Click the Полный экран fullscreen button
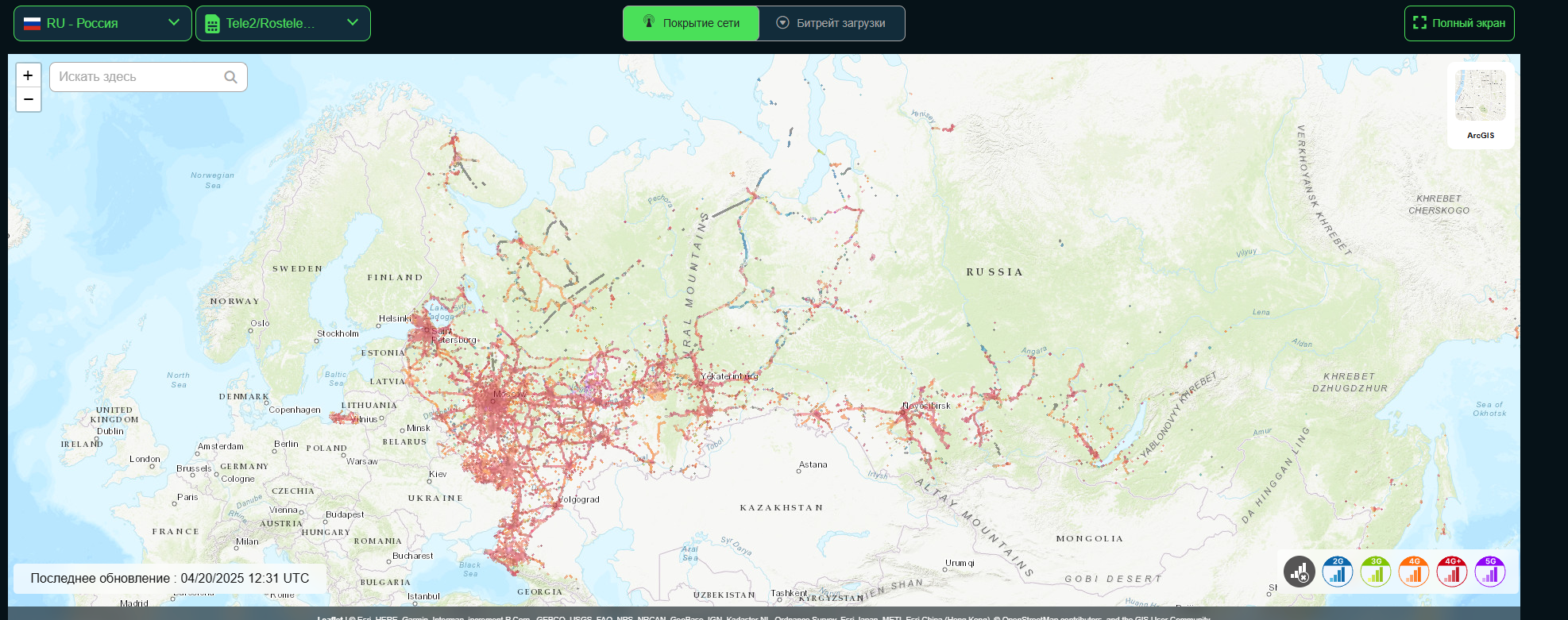 pos(1459,23)
